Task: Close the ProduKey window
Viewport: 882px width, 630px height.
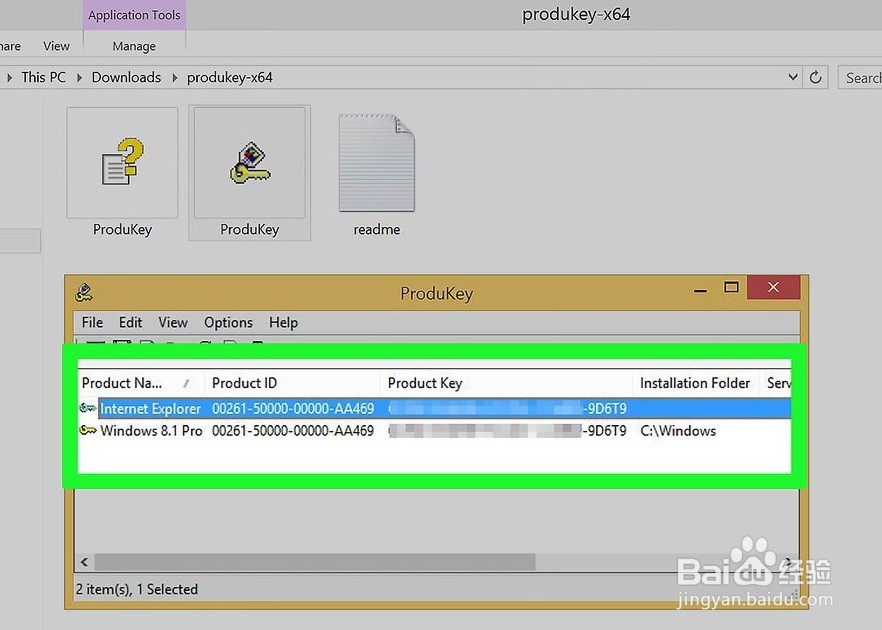Action: point(773,287)
